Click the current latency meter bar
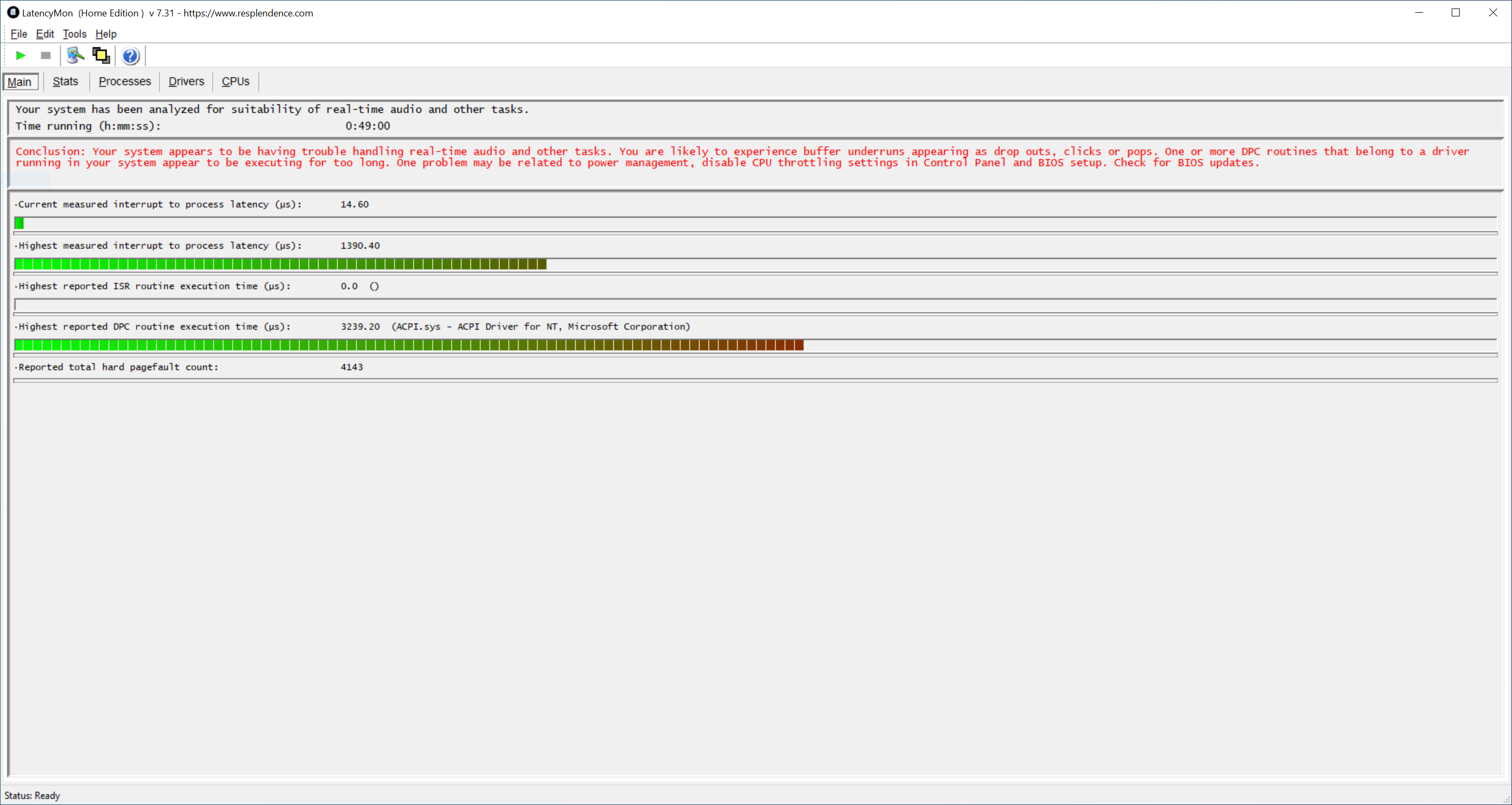Screen dimensions: 1512x805 pos(755,223)
